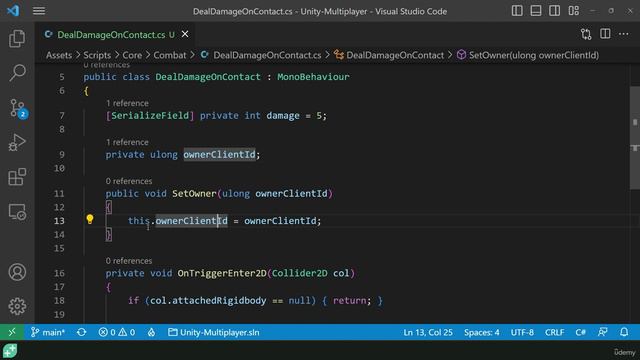
Task: Click the Combat breadcrumb
Action: coord(170,55)
